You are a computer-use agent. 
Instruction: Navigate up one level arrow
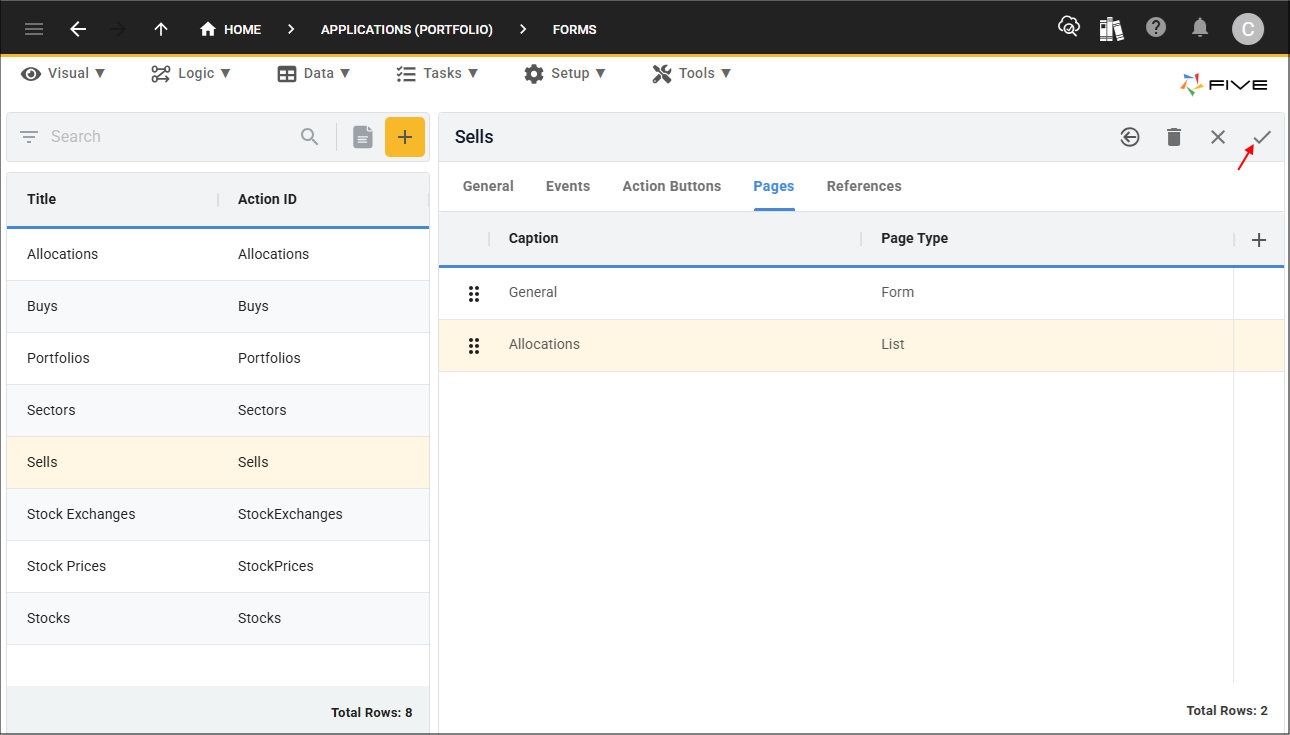pos(161,29)
